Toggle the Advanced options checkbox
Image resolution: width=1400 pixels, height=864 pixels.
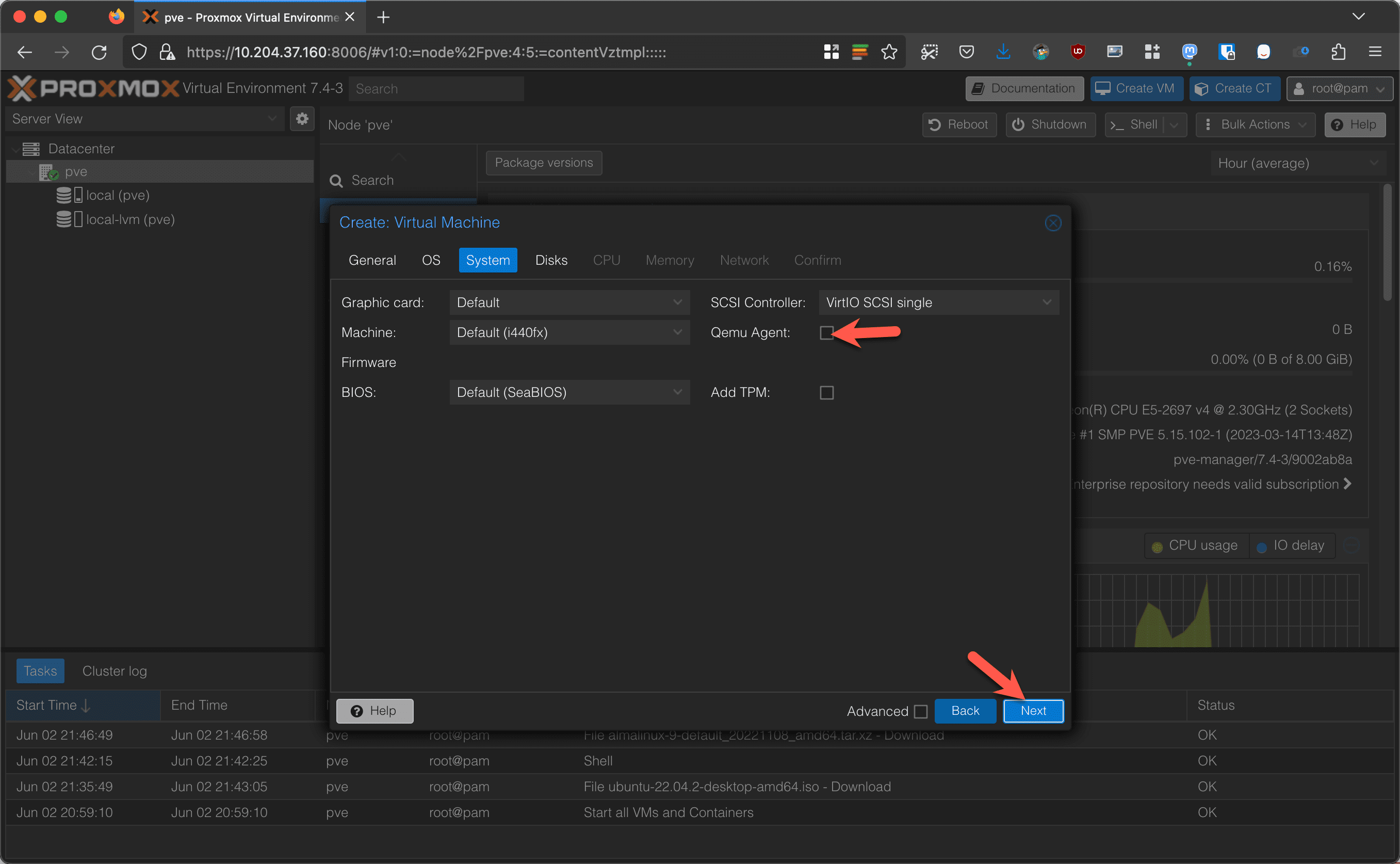tap(920, 711)
